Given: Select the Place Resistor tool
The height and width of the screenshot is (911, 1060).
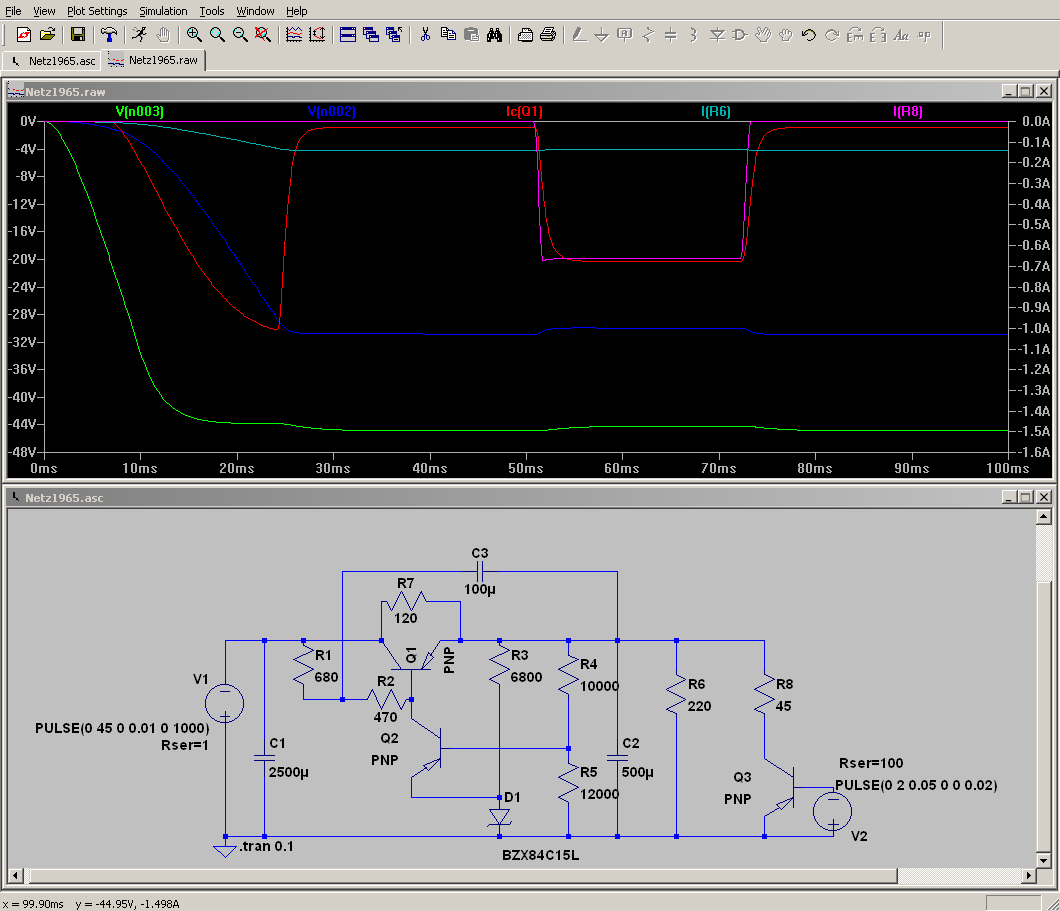Looking at the screenshot, I should tap(648, 34).
